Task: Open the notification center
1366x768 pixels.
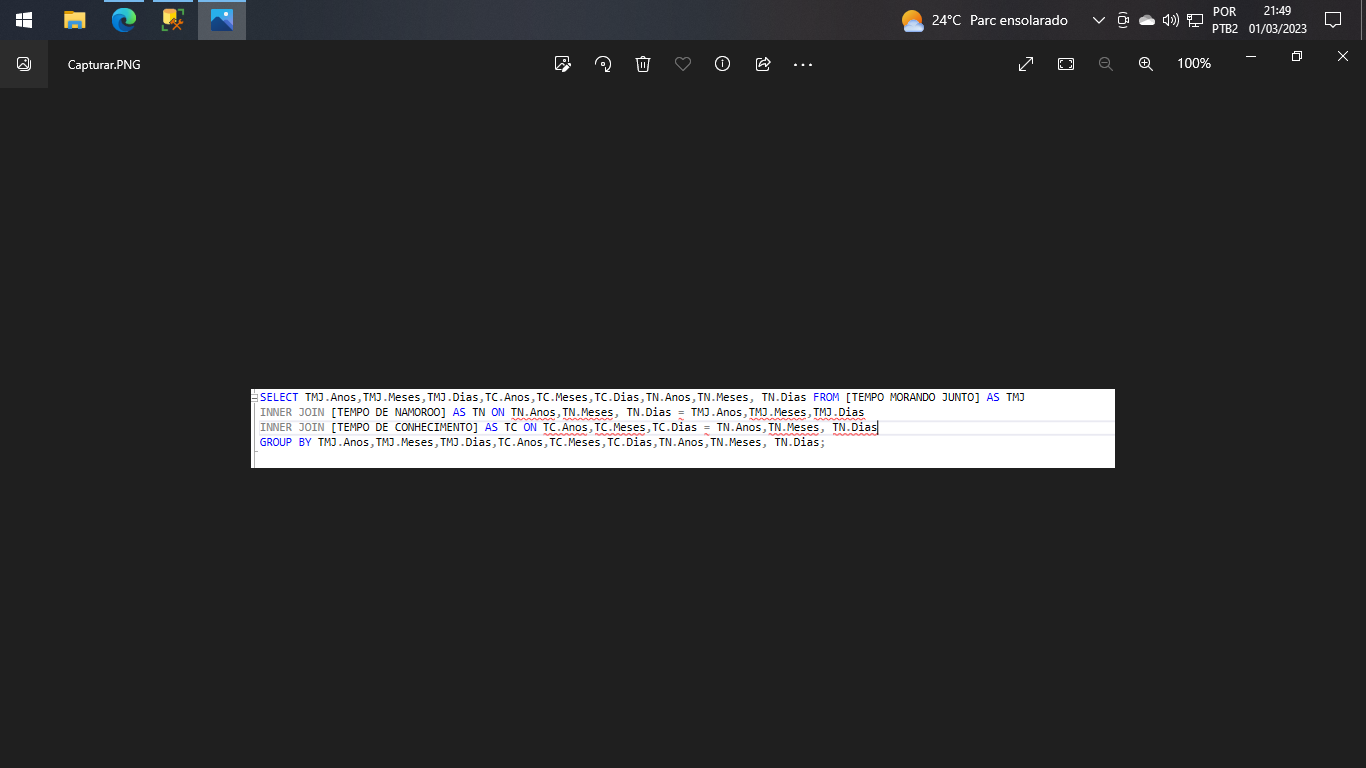Action: click(1332, 20)
